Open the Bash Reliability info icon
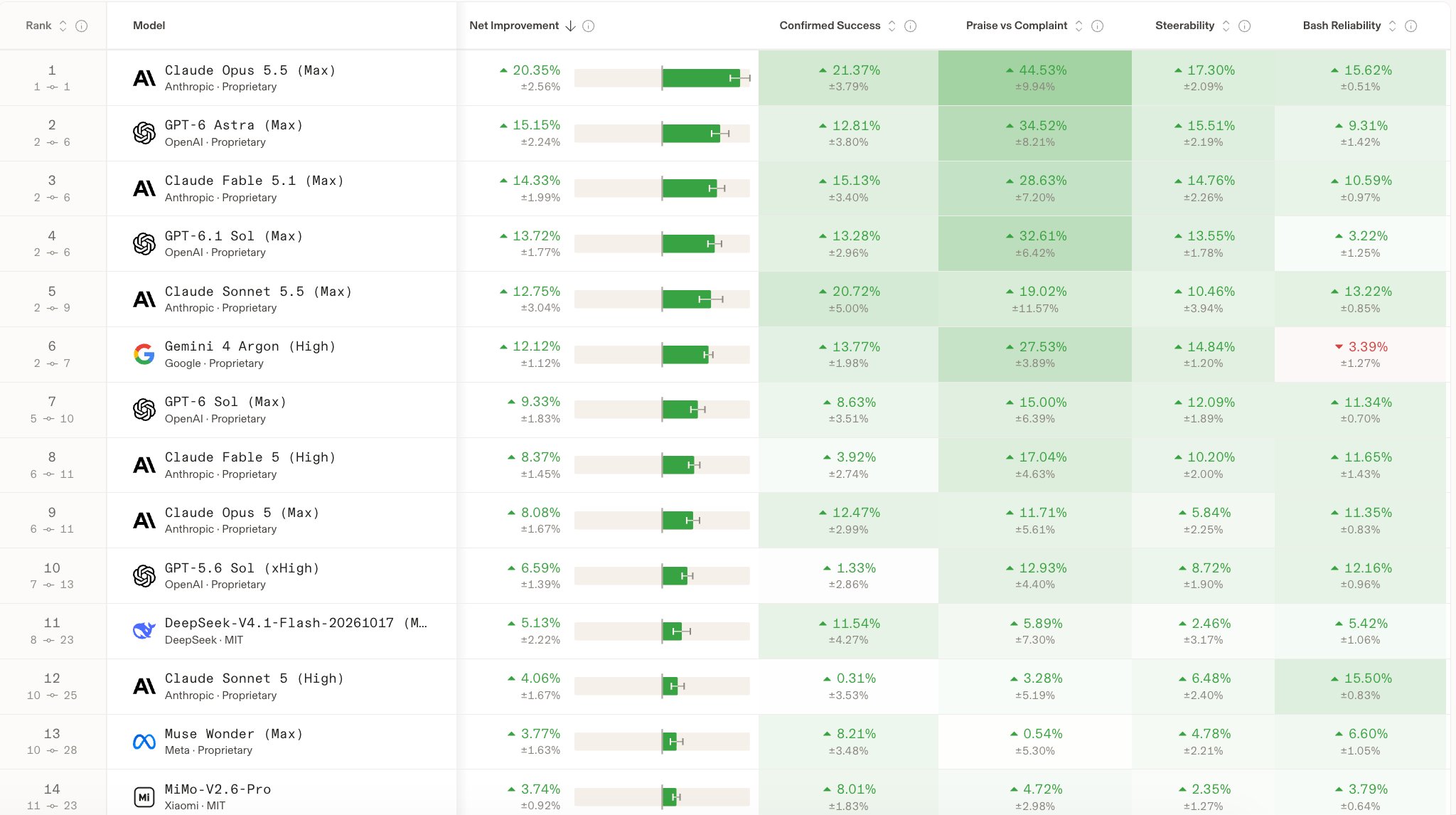Screen dimensions: 1456x815 click(1411, 26)
